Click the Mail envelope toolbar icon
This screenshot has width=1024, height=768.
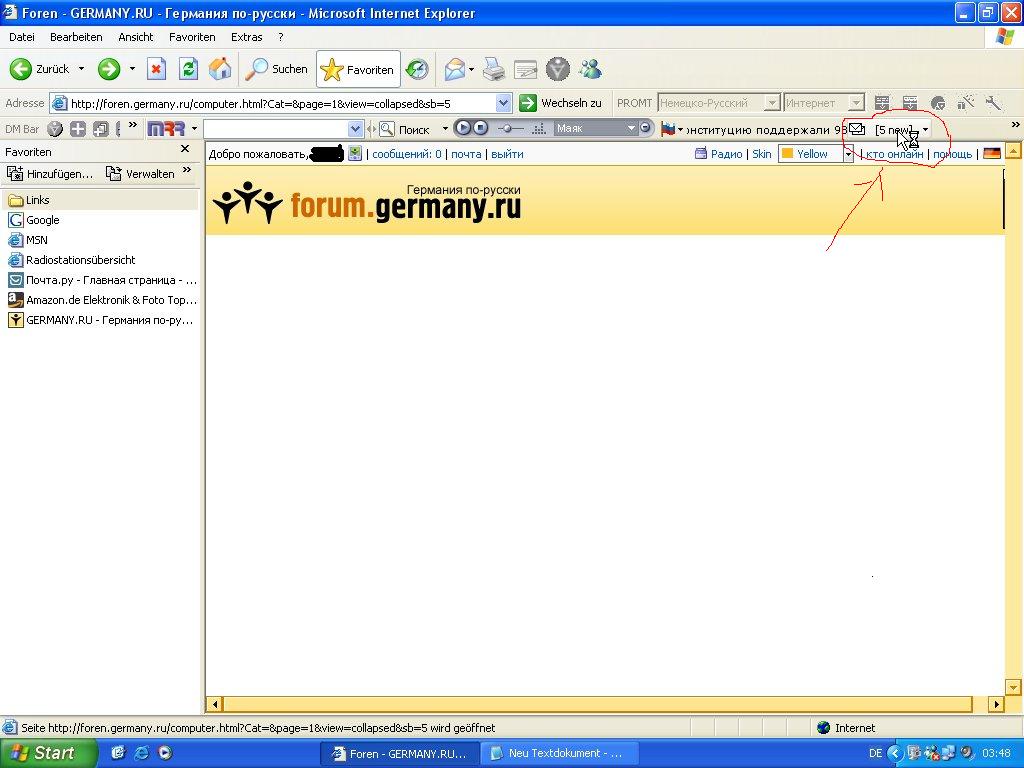(x=455, y=69)
